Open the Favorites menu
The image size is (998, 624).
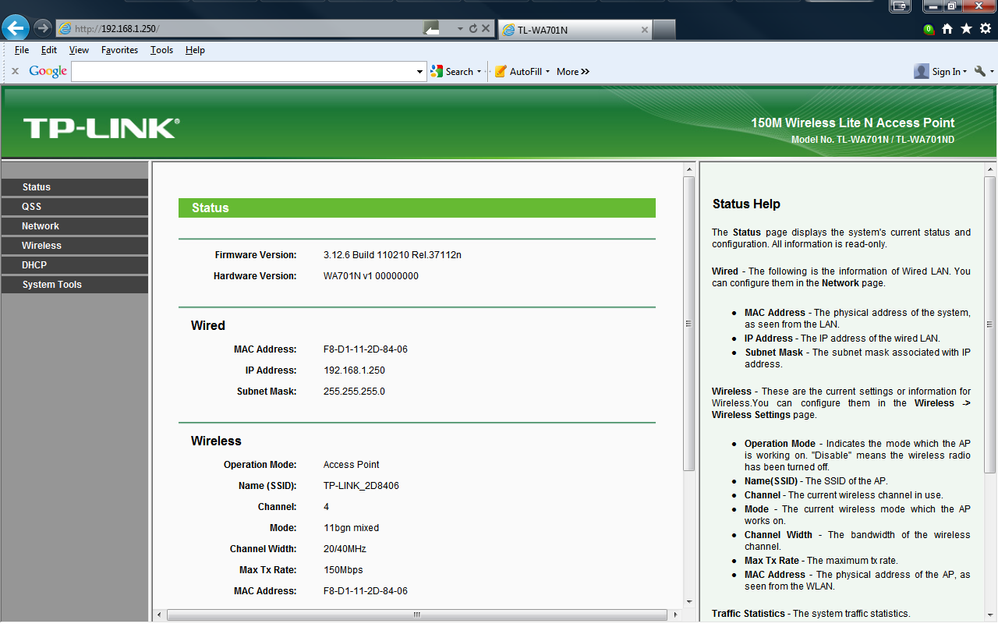[x=120, y=50]
